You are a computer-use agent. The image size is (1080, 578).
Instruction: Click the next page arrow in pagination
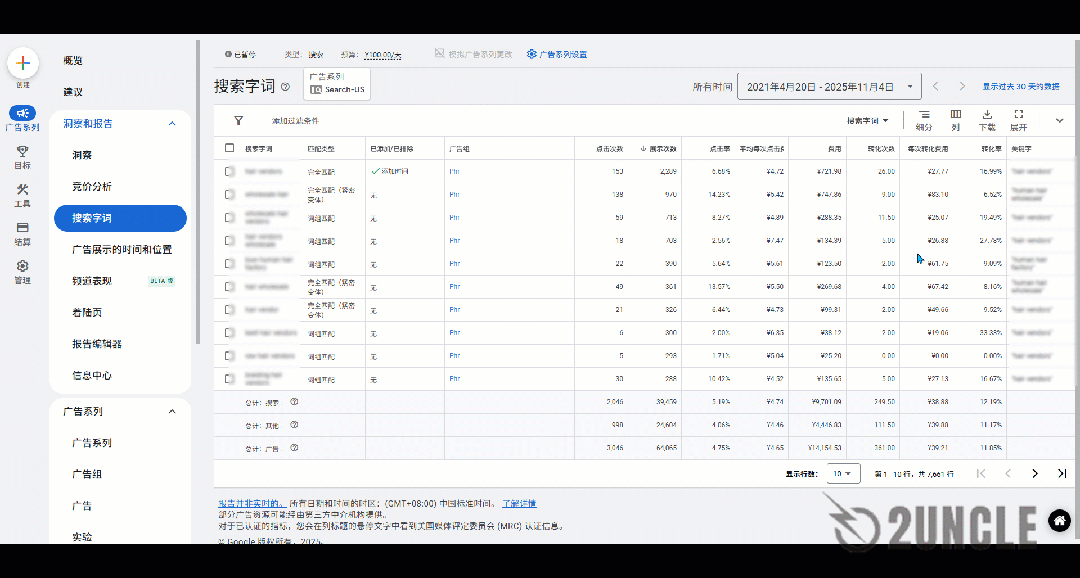pyautogui.click(x=1035, y=474)
